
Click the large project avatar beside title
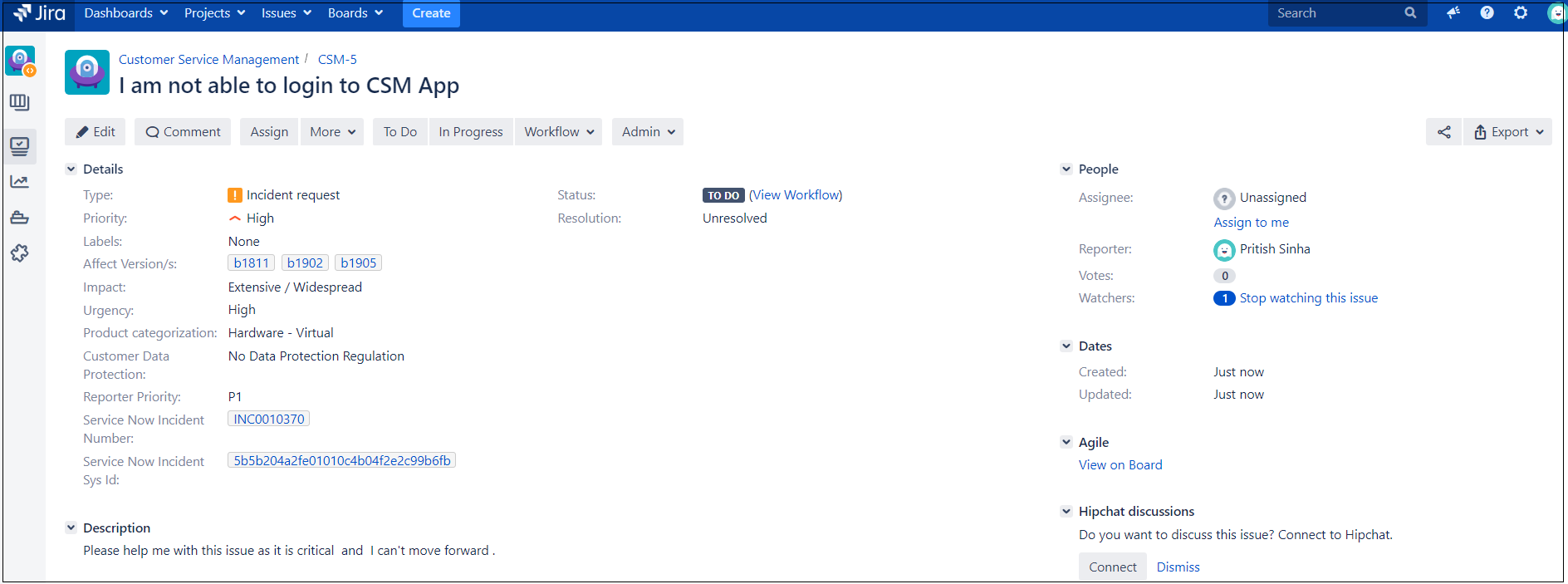[x=87, y=72]
